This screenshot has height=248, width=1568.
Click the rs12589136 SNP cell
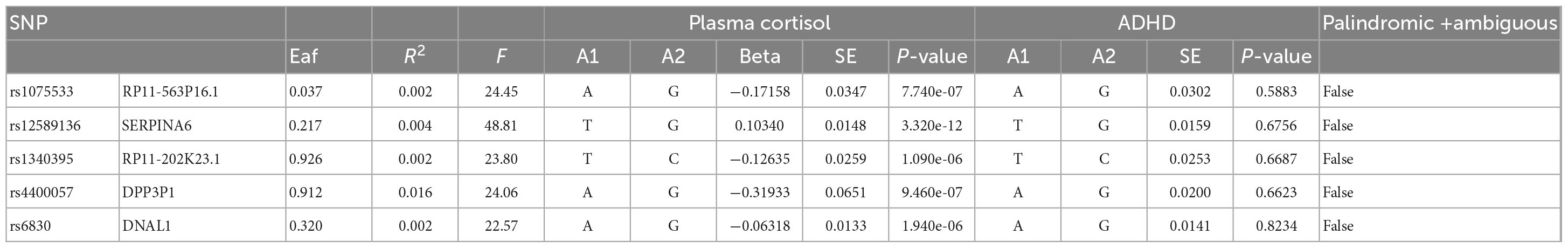pos(63,125)
